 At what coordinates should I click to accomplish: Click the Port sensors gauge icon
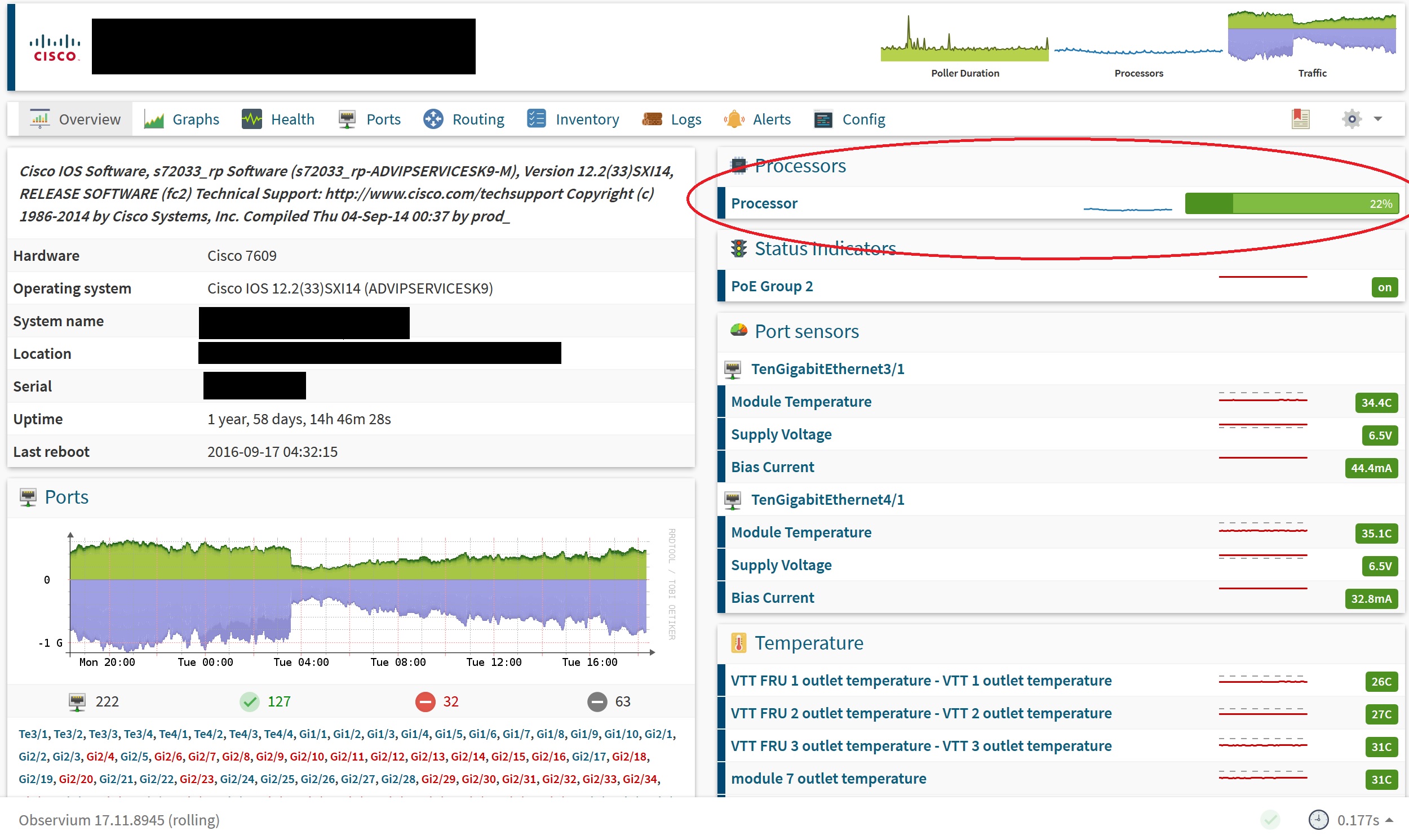(x=738, y=331)
